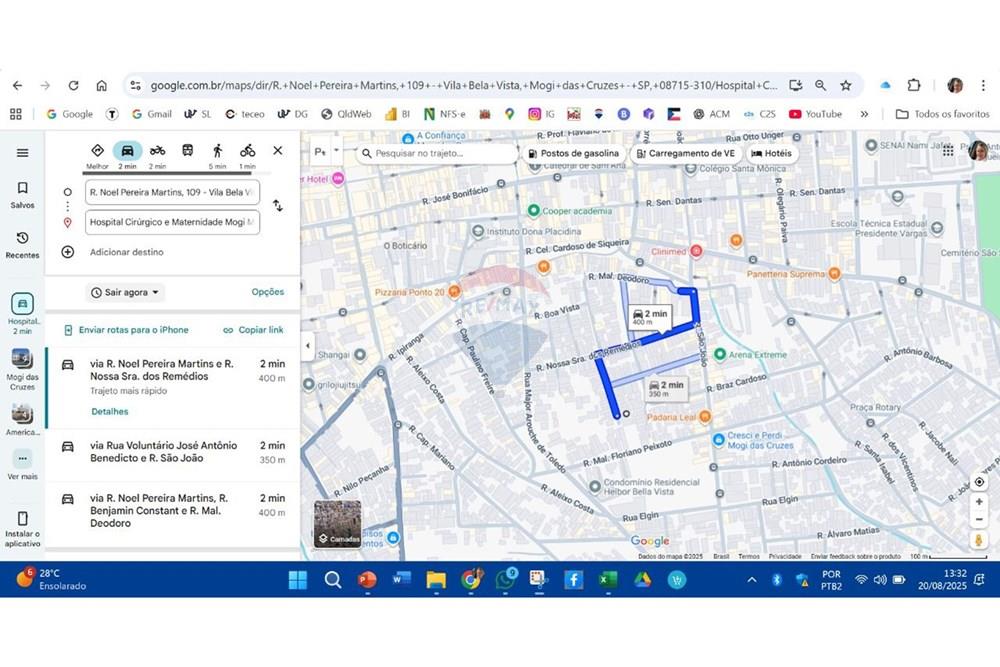Expand the Sair agora departure dropdown
Image resolution: width=1000 pixels, height=667 pixels.
click(x=126, y=293)
